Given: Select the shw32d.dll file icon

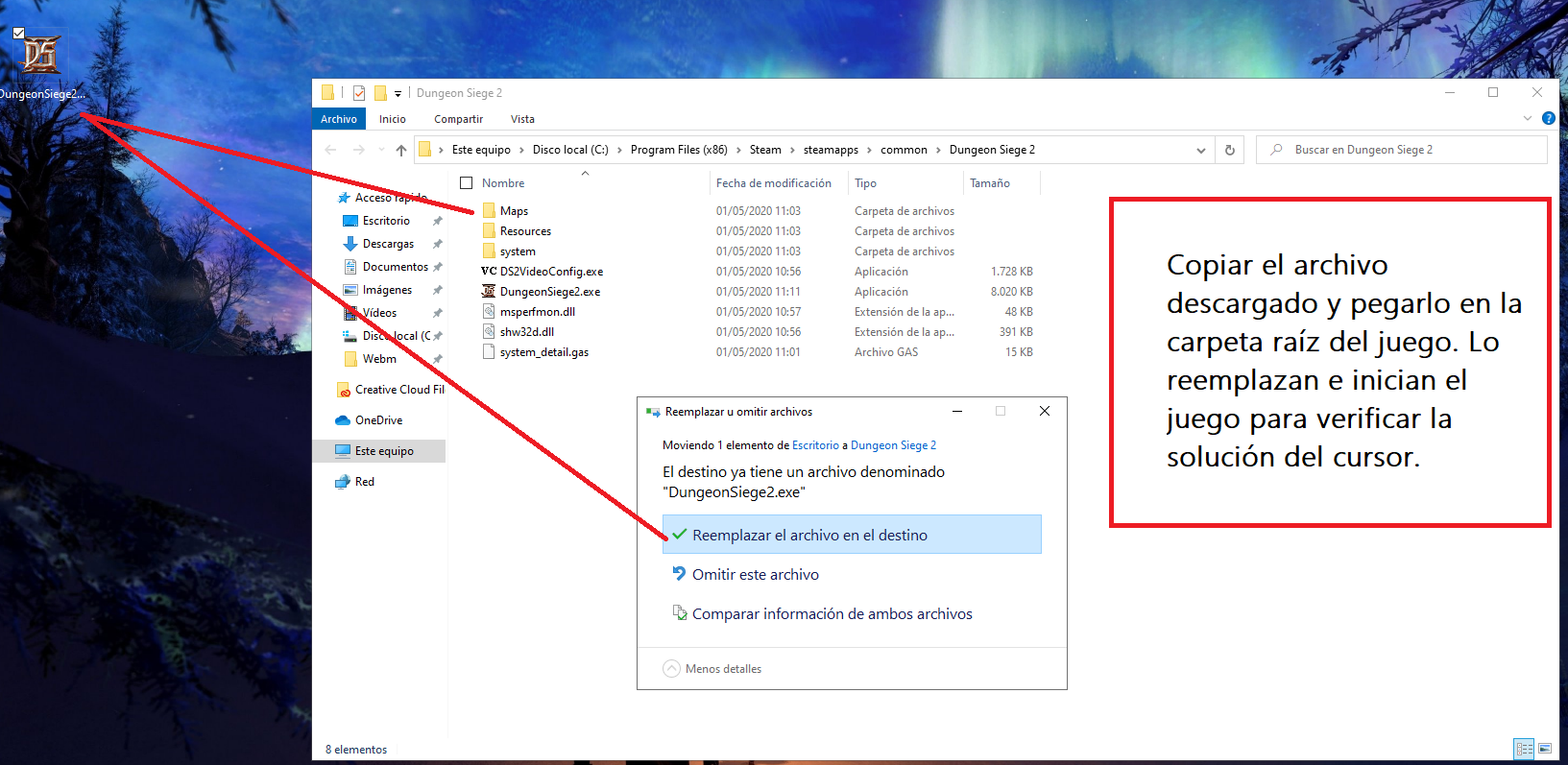Looking at the screenshot, I should pyautogui.click(x=489, y=331).
